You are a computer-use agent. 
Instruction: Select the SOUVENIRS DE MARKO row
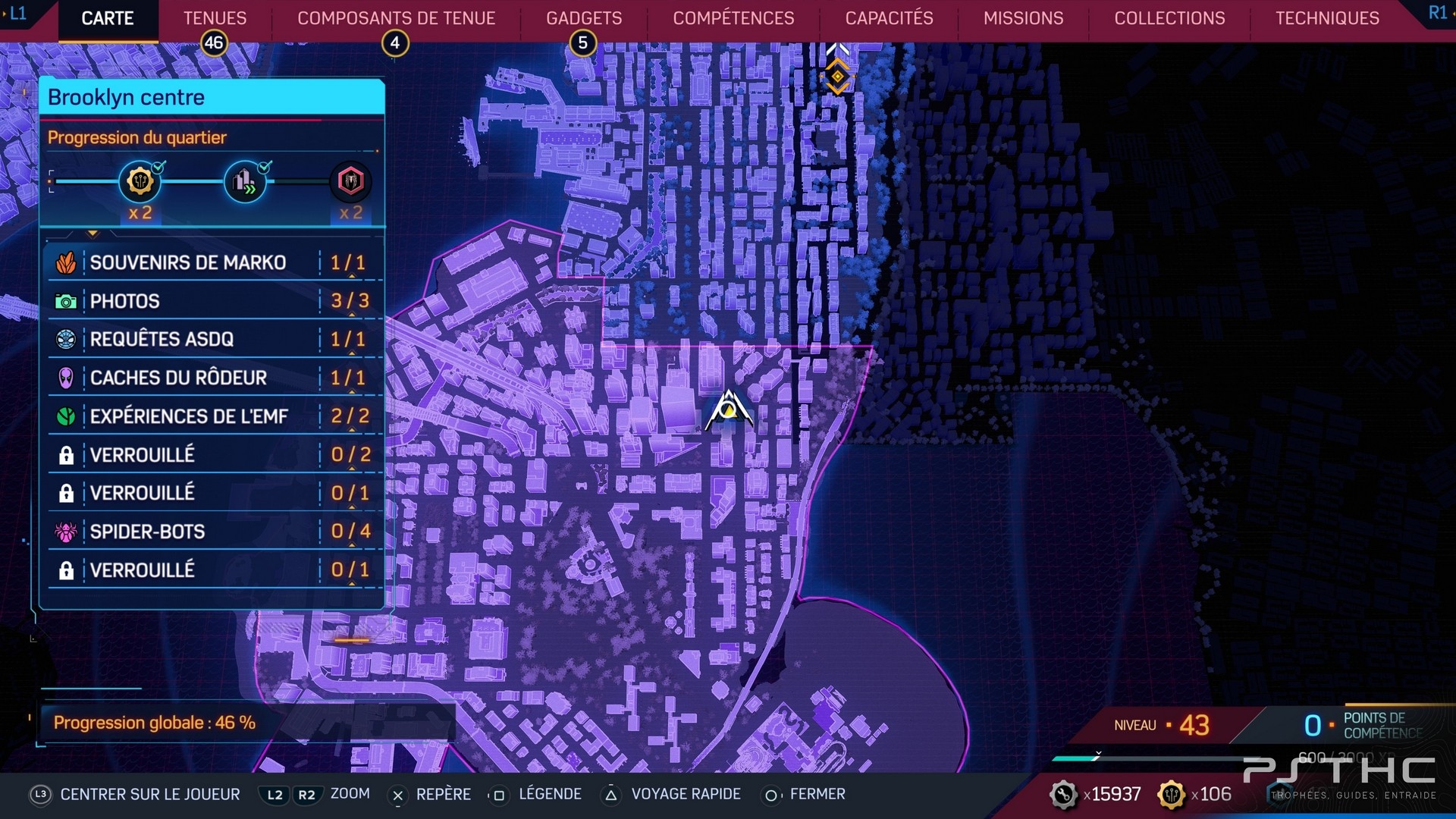215,263
